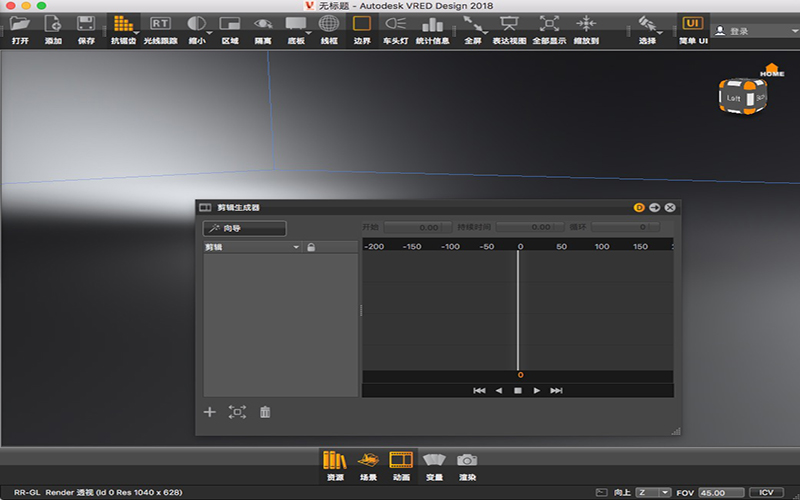800x500 pixels.
Task: Click the 选择 select tool icon
Action: tap(647, 23)
